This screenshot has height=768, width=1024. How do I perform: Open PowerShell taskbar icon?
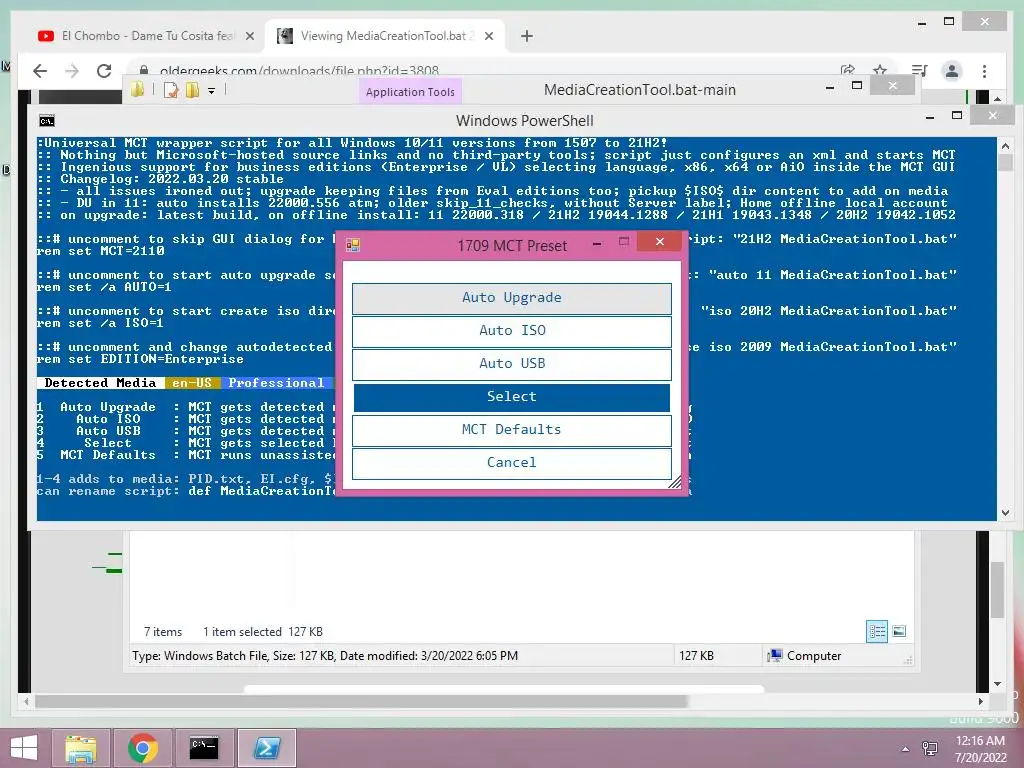266,748
